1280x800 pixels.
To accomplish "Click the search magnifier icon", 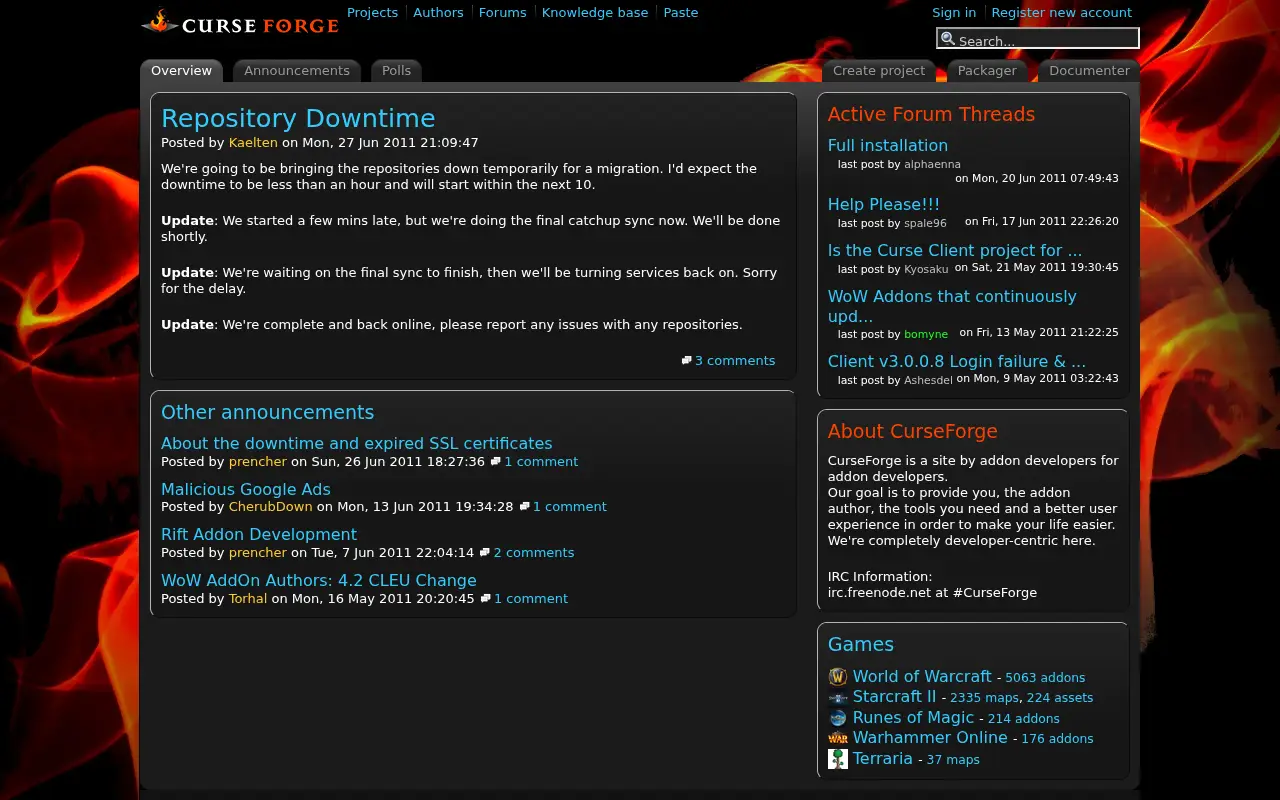I will click(948, 39).
